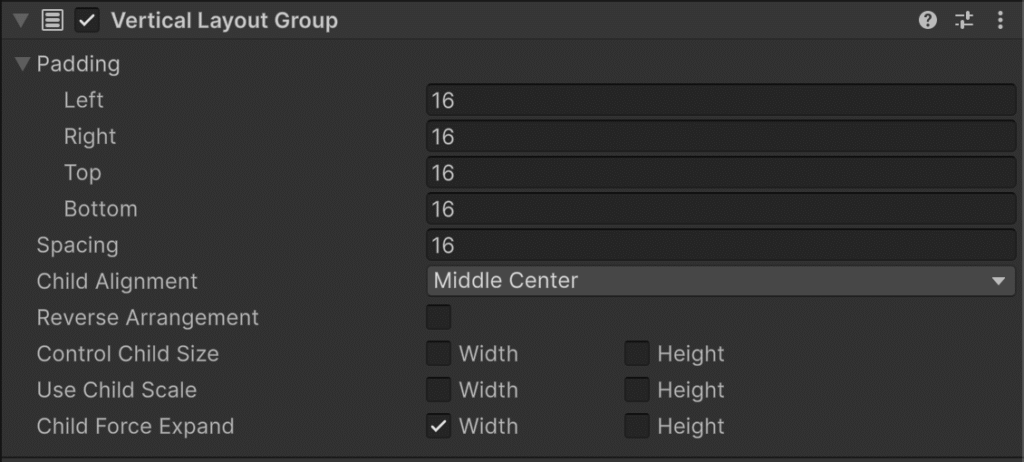Click the Left padding input field

pos(721,100)
